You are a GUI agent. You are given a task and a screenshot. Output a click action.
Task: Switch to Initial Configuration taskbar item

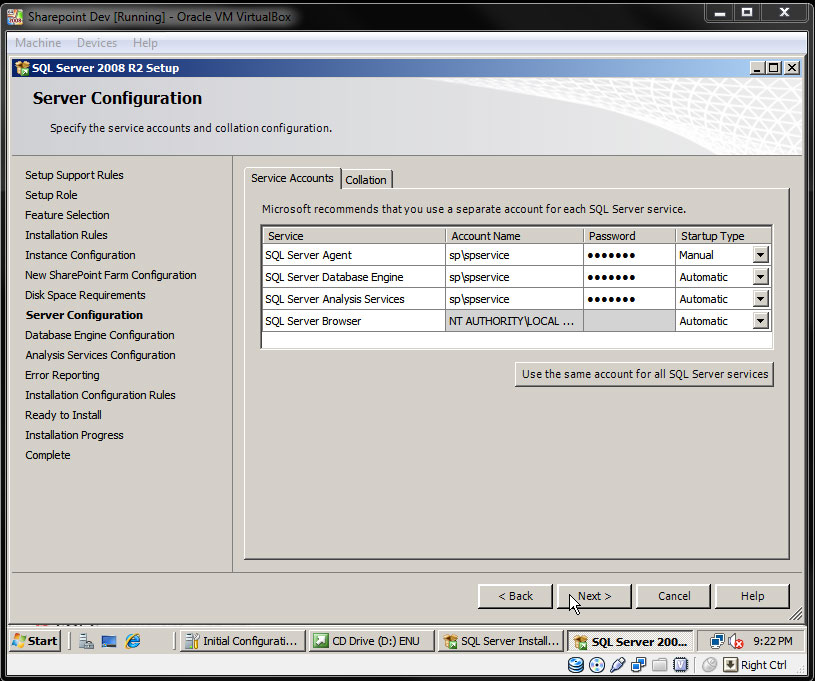(242, 641)
